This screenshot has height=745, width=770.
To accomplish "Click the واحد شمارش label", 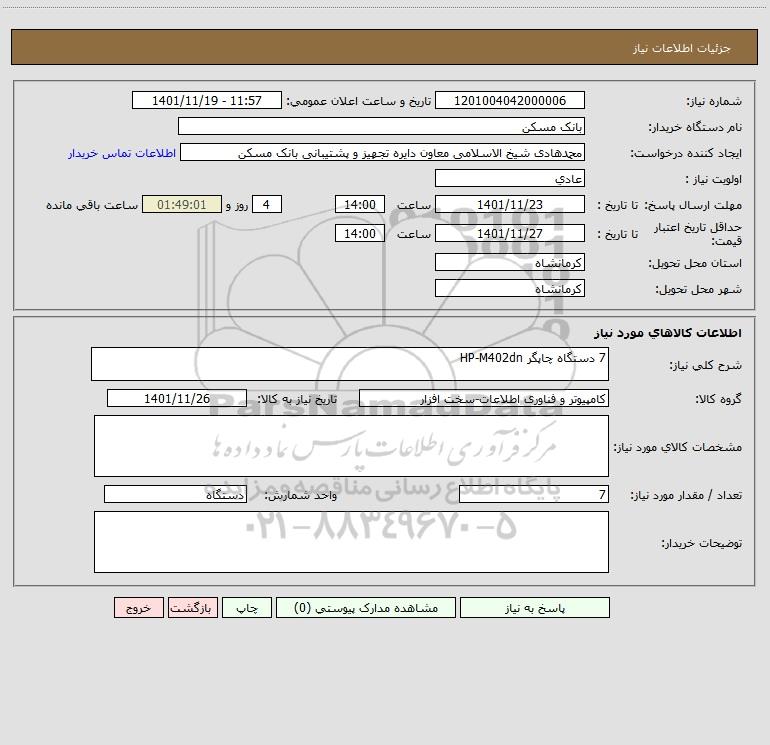I will click(x=301, y=496).
